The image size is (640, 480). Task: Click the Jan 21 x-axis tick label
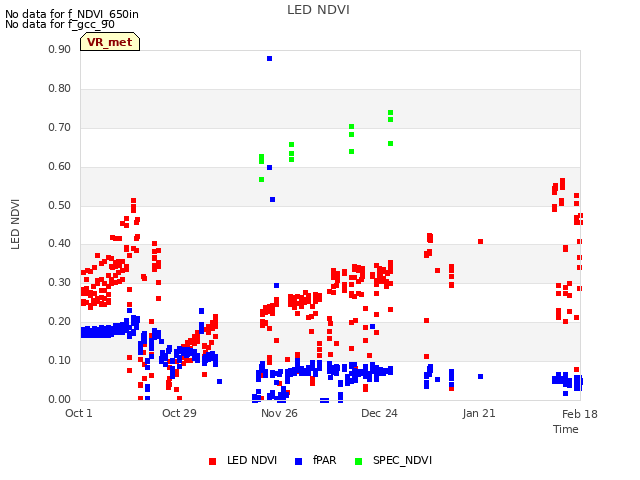[x=479, y=413]
